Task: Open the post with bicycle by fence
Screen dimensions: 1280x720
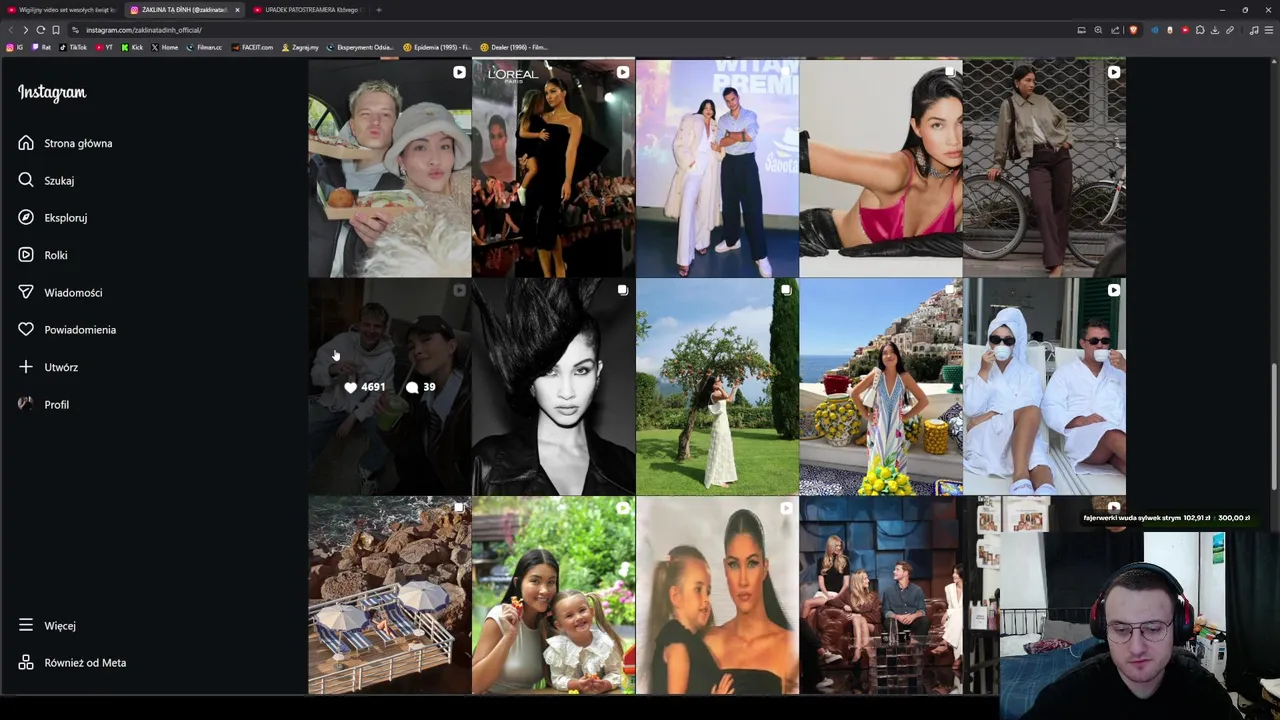Action: tap(1044, 168)
